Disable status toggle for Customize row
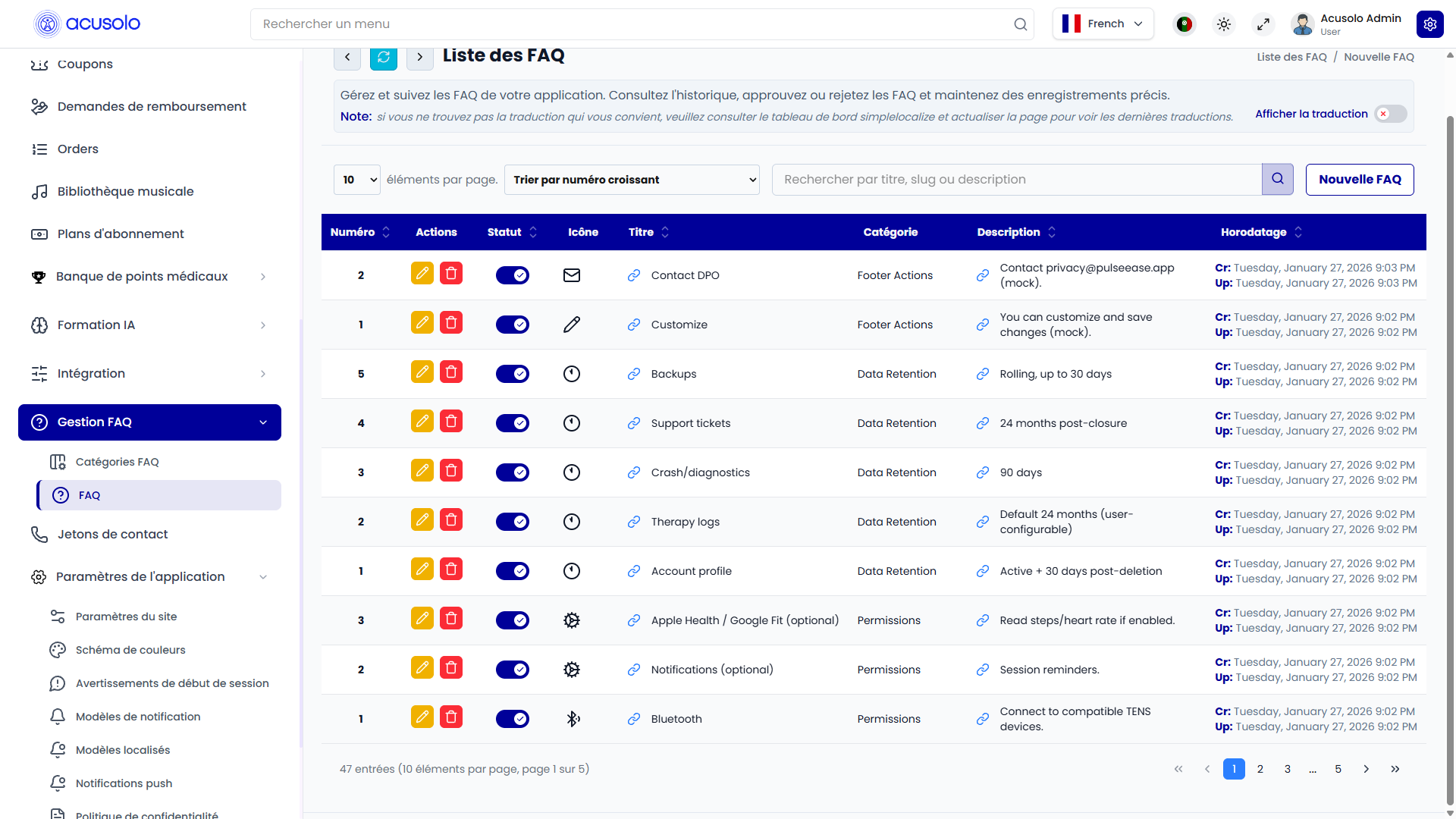Image resolution: width=1456 pixels, height=819 pixels. 513,325
